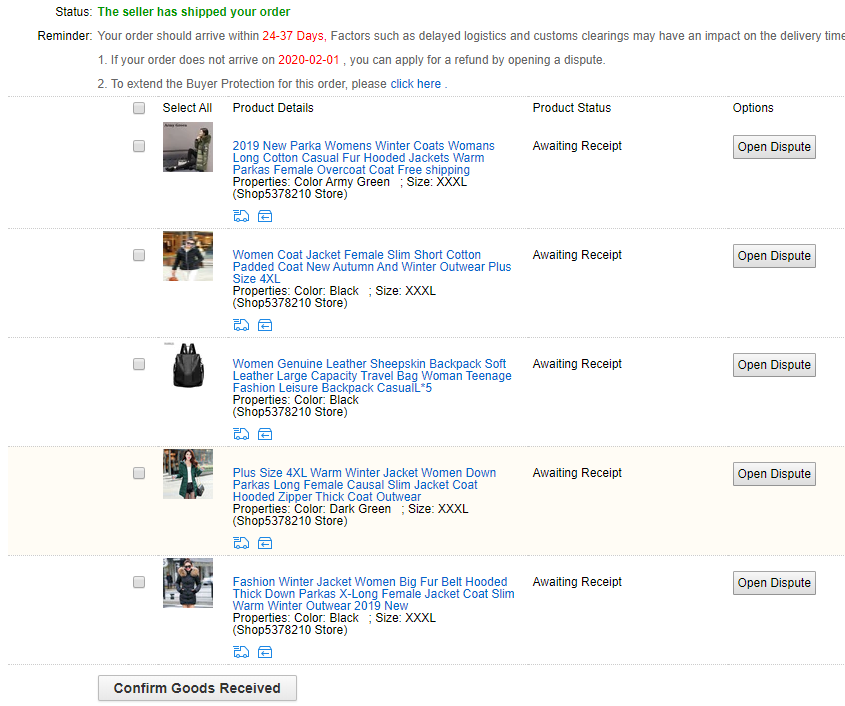Follow the 'click here' Buyer Protection link

415,84
